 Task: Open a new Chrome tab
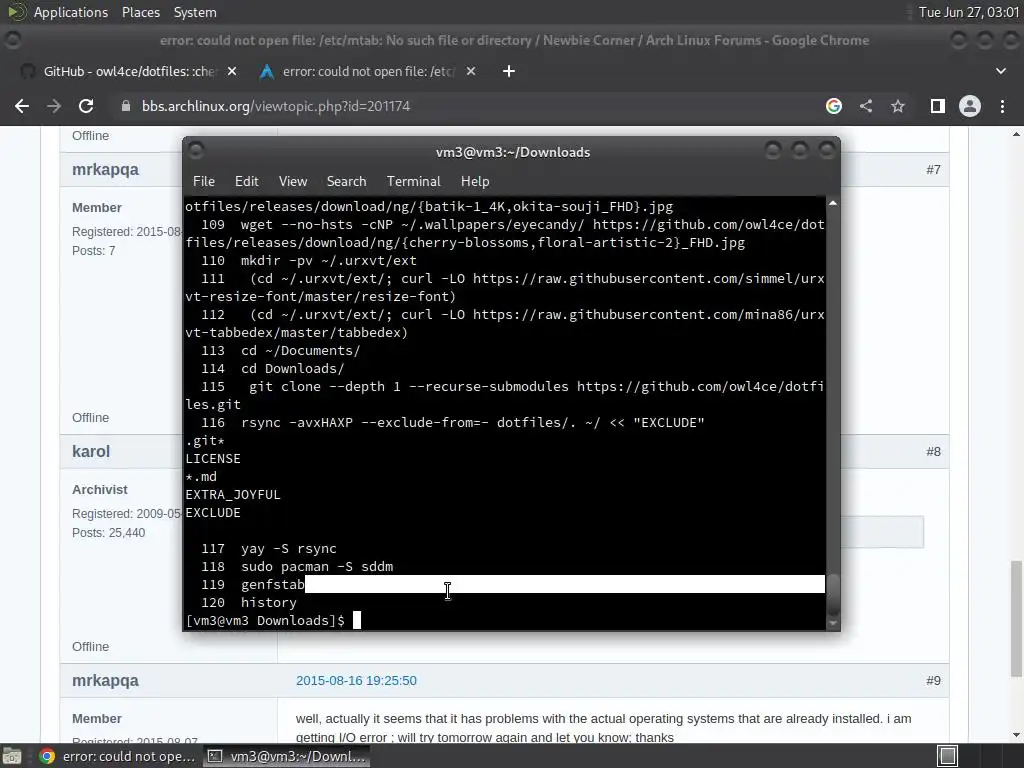pos(509,71)
